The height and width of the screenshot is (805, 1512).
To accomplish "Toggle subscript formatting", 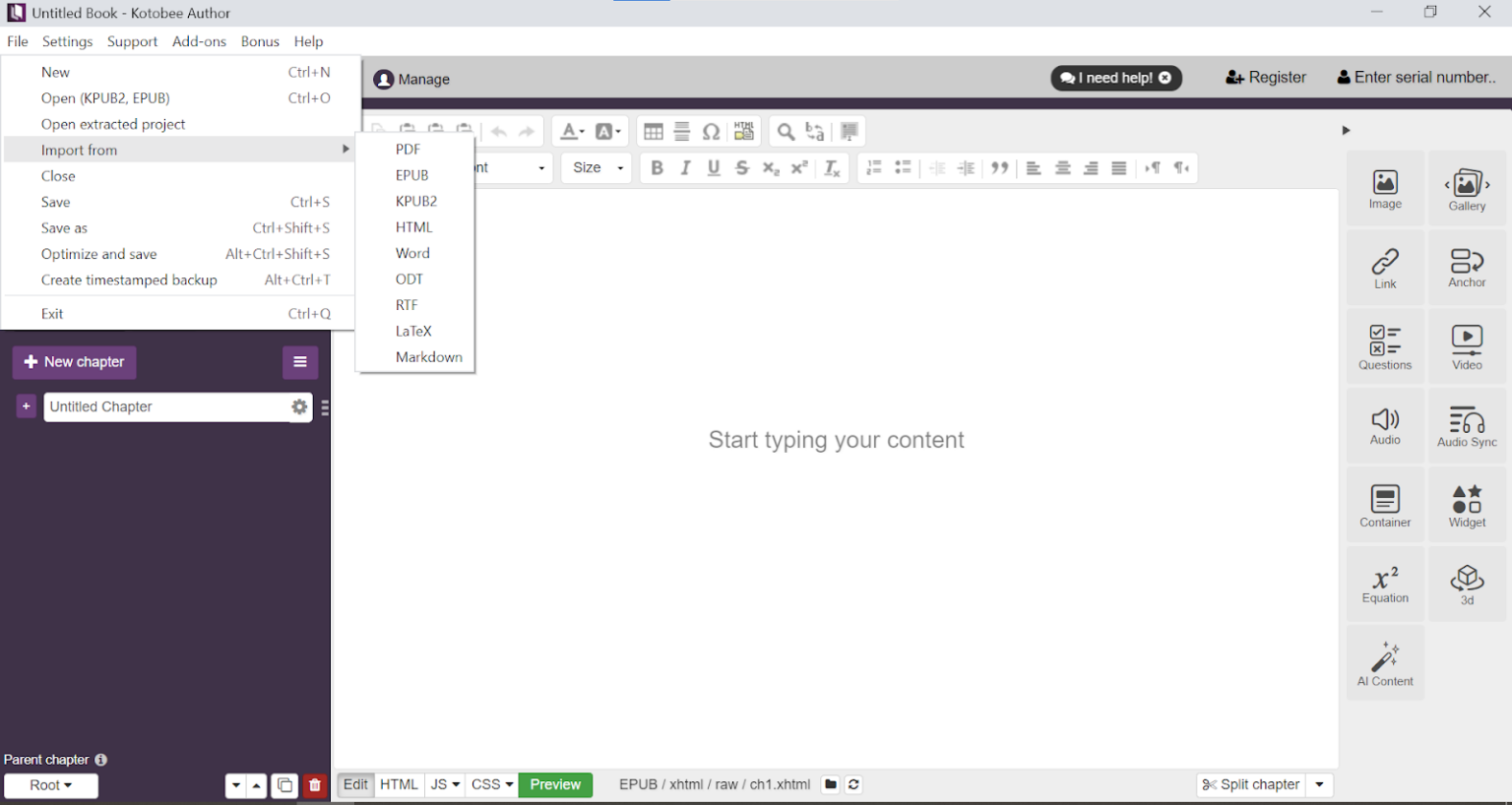I will [771, 168].
